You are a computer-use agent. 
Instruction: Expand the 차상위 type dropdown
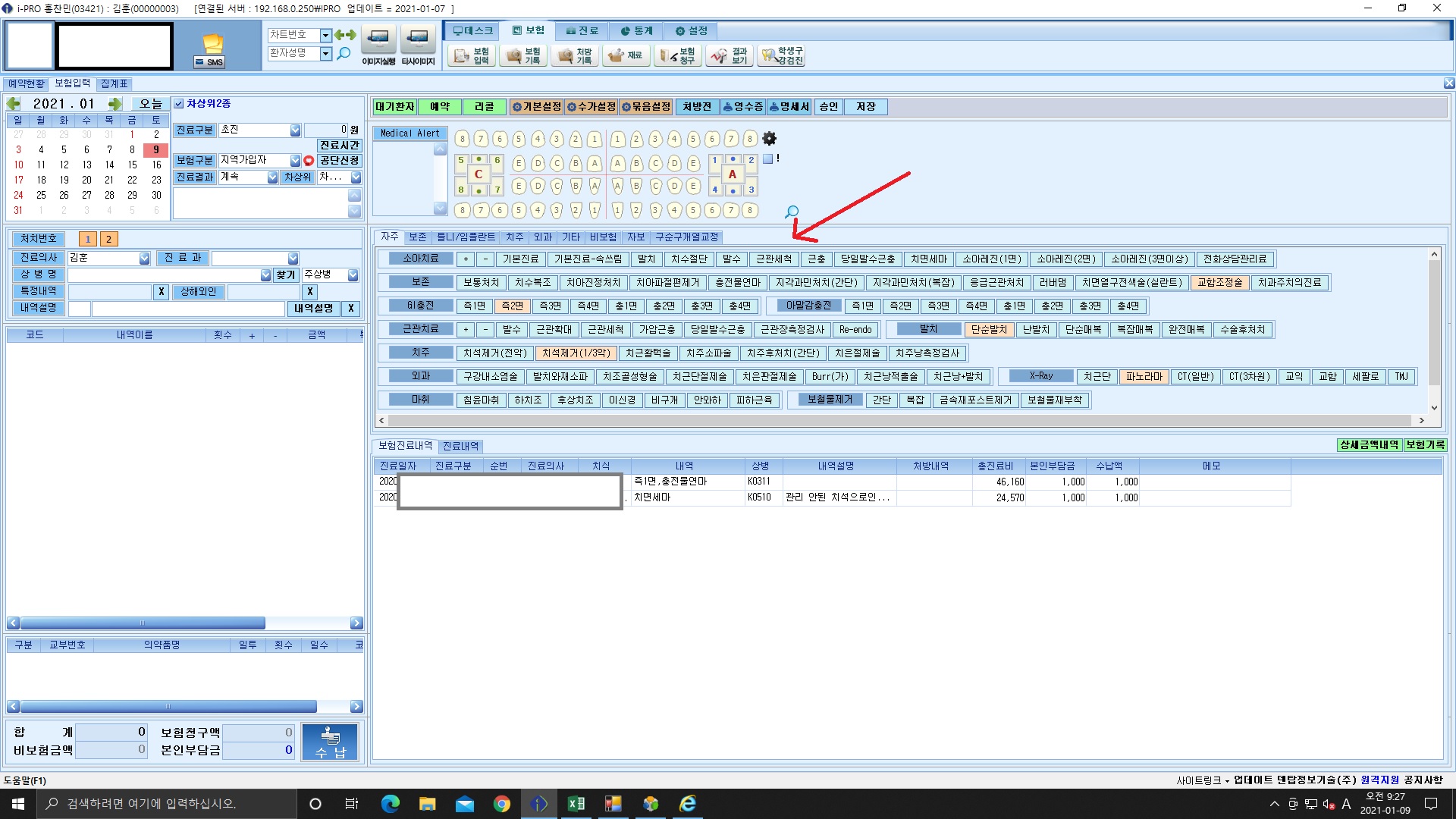pos(356,177)
